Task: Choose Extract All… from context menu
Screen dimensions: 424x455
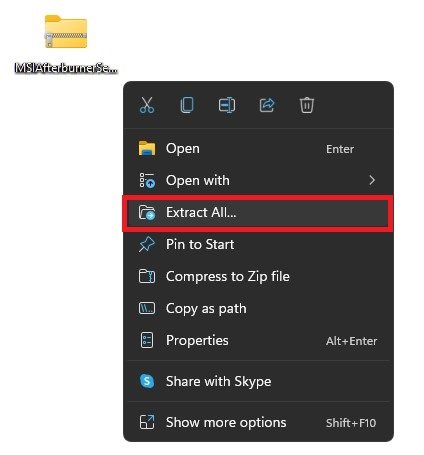Action: coord(258,213)
